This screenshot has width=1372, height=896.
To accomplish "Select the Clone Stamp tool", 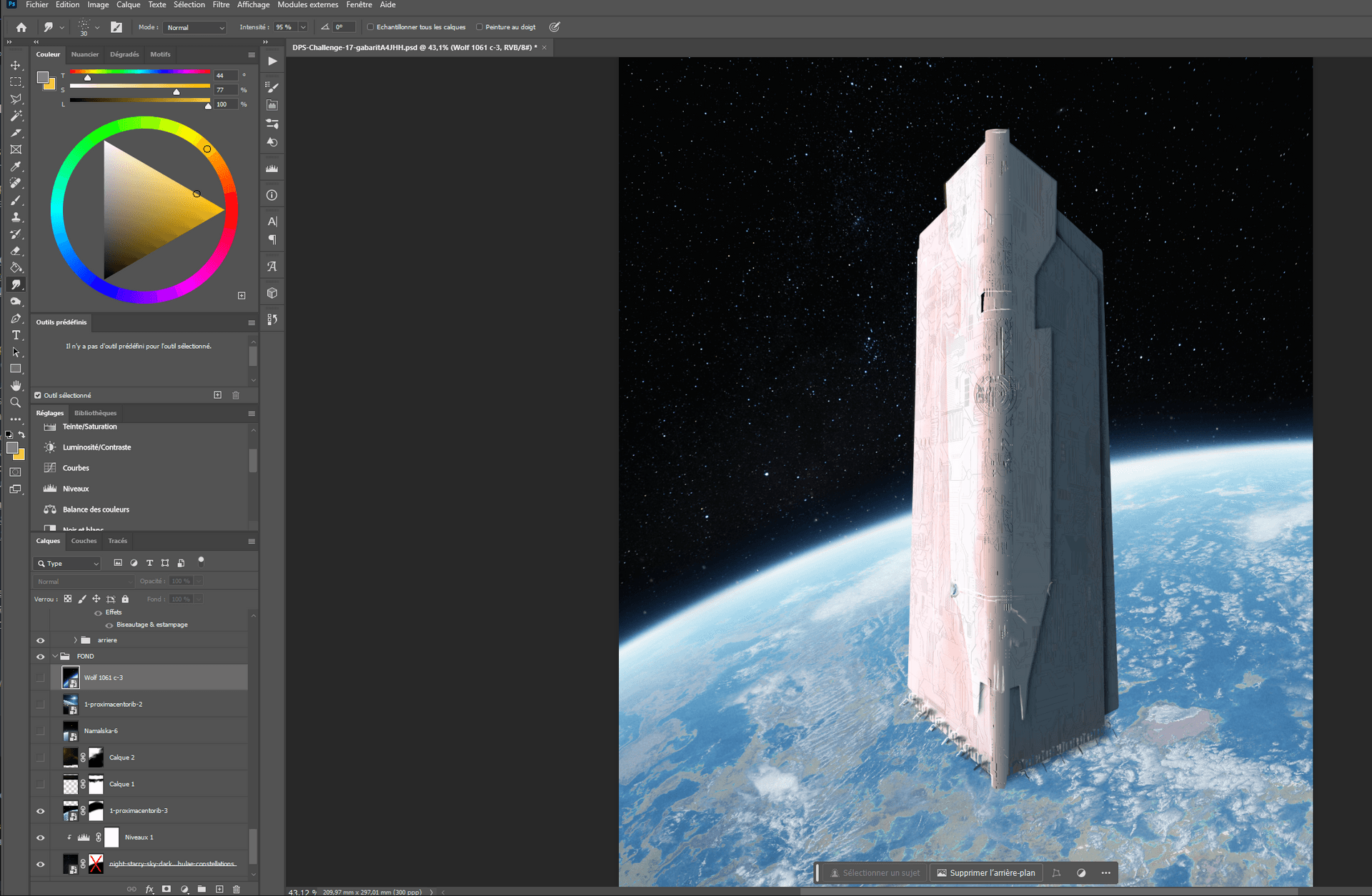I will pos(16,217).
